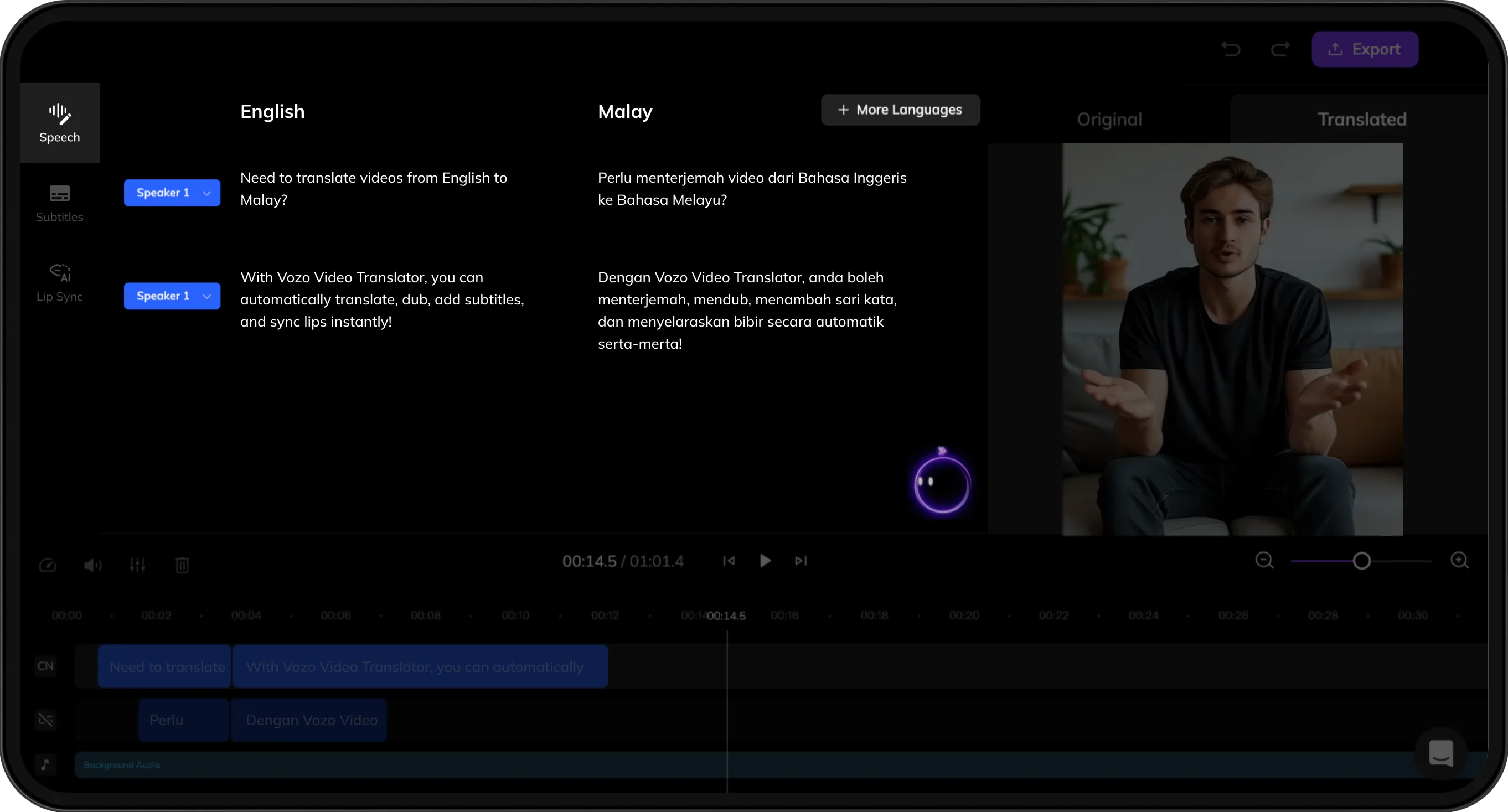The width and height of the screenshot is (1508, 812).
Task: Open the Subtitles panel
Action: 59,203
